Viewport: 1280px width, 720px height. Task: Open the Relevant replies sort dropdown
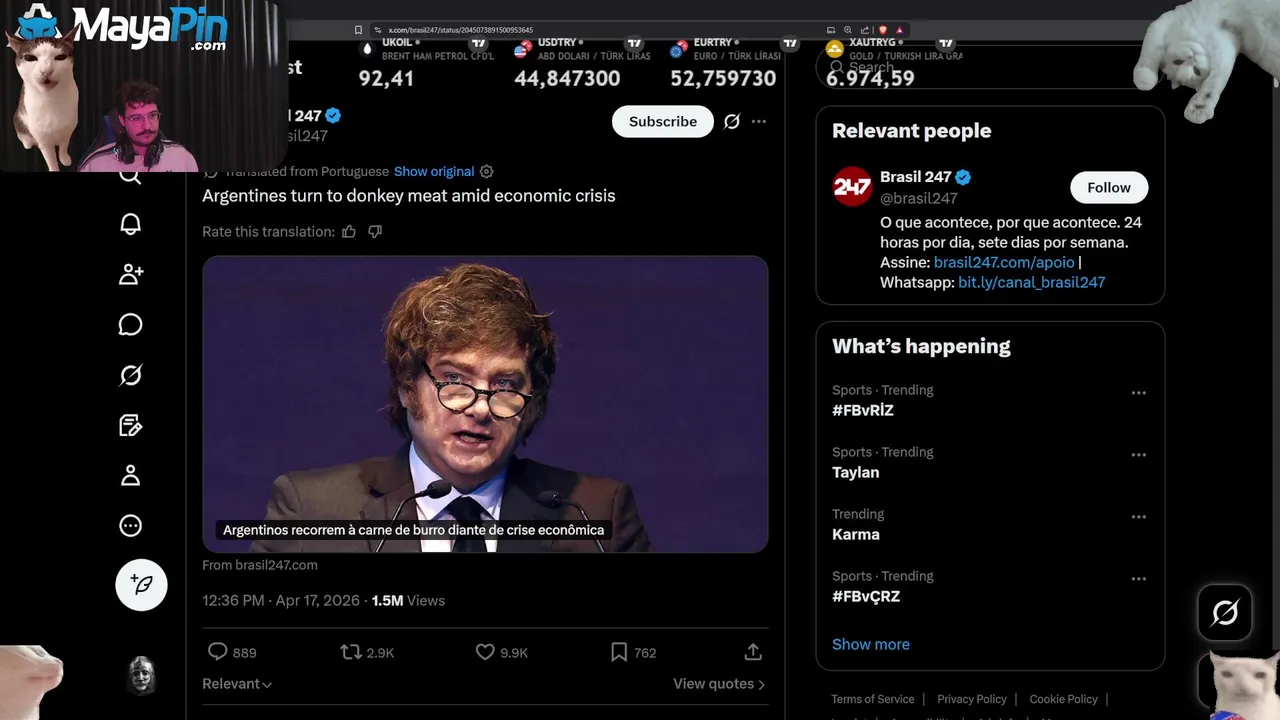[237, 684]
